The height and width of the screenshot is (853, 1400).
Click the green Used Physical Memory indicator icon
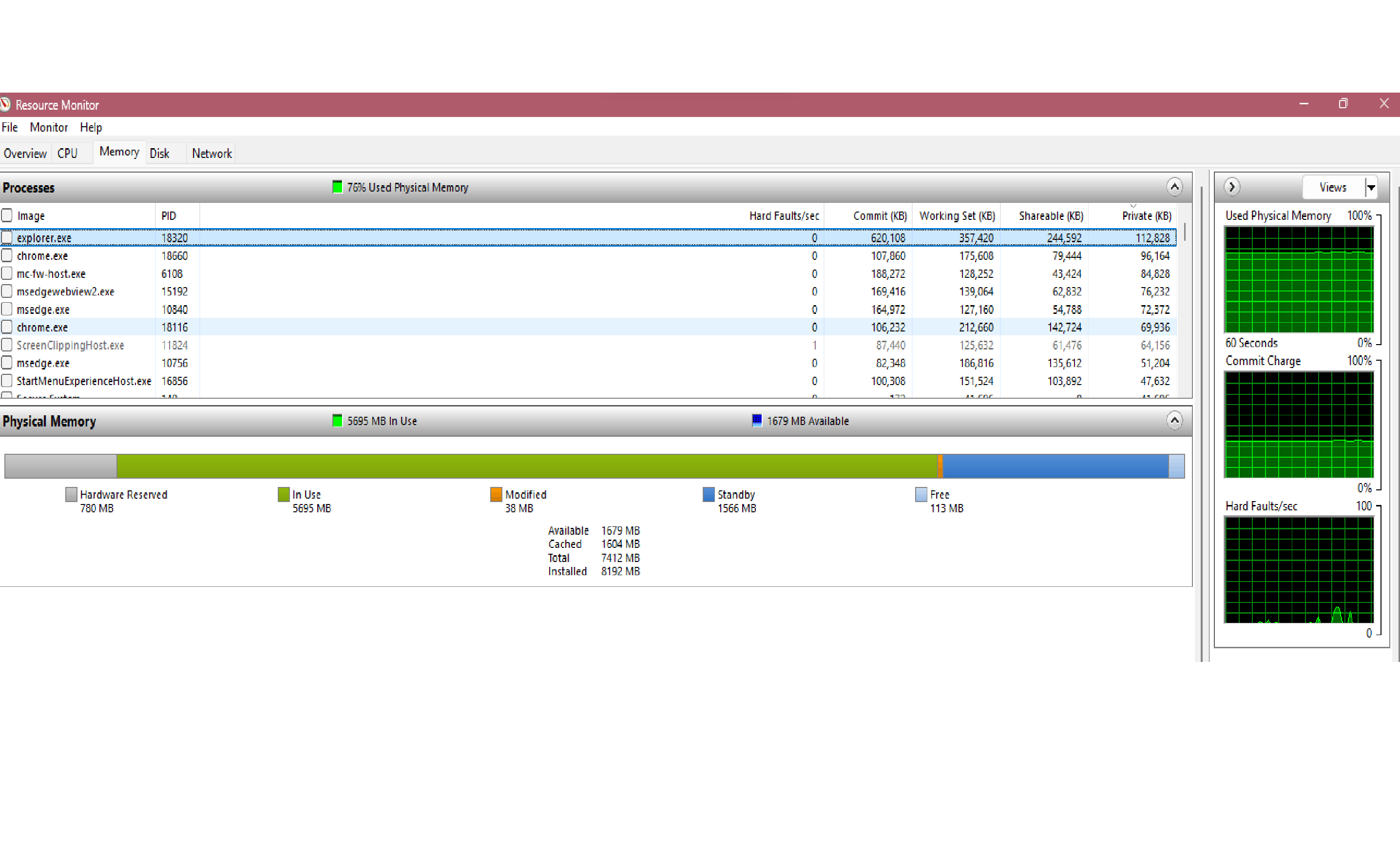337,187
